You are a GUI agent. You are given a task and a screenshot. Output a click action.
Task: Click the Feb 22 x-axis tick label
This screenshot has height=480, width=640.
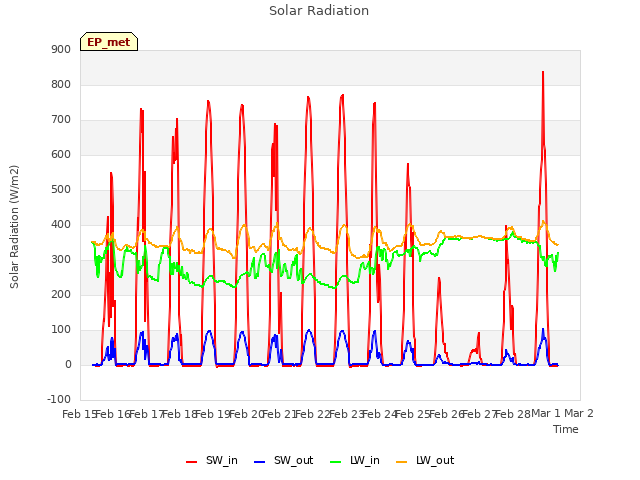click(312, 414)
